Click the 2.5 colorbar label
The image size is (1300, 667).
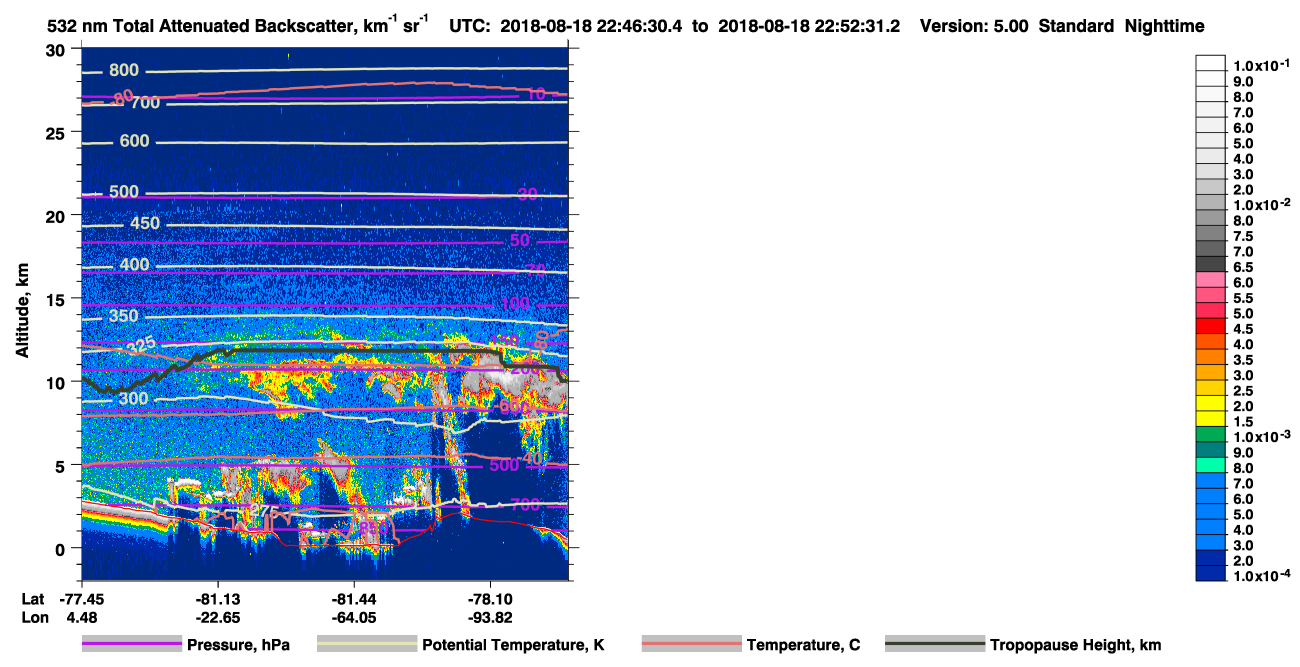1244,391
